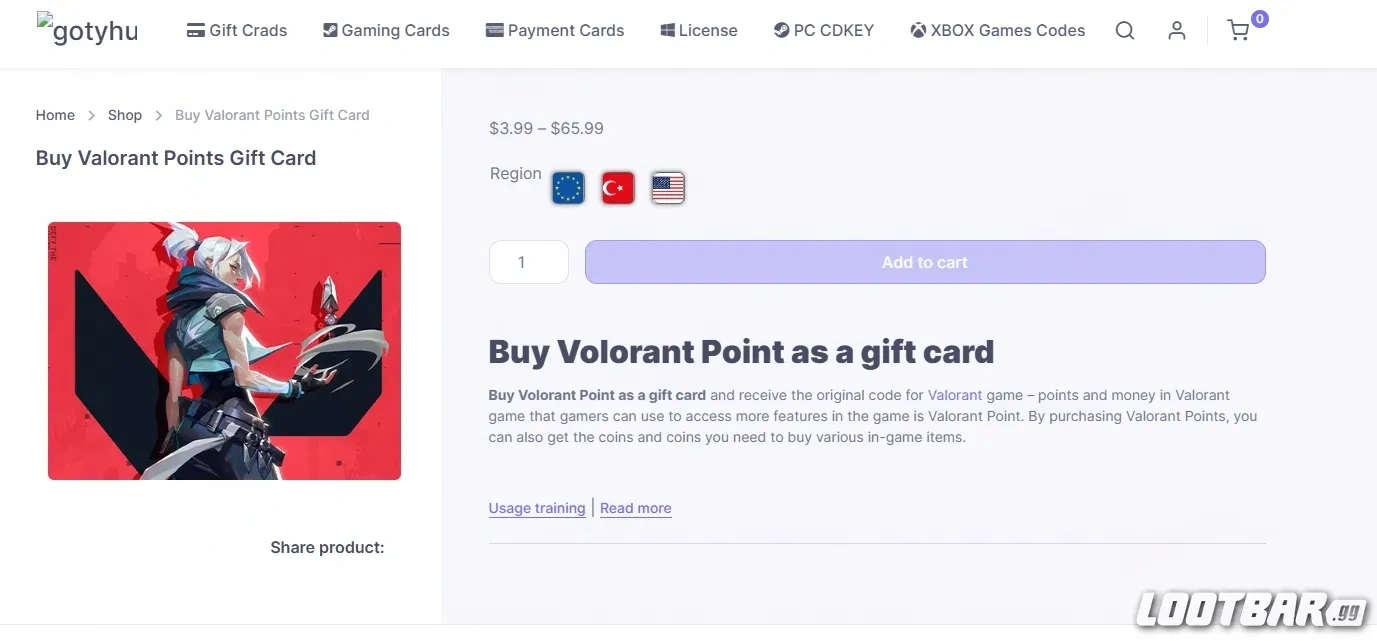The image size is (1377, 641).
Task: Open the Usage training link
Action: 536,507
